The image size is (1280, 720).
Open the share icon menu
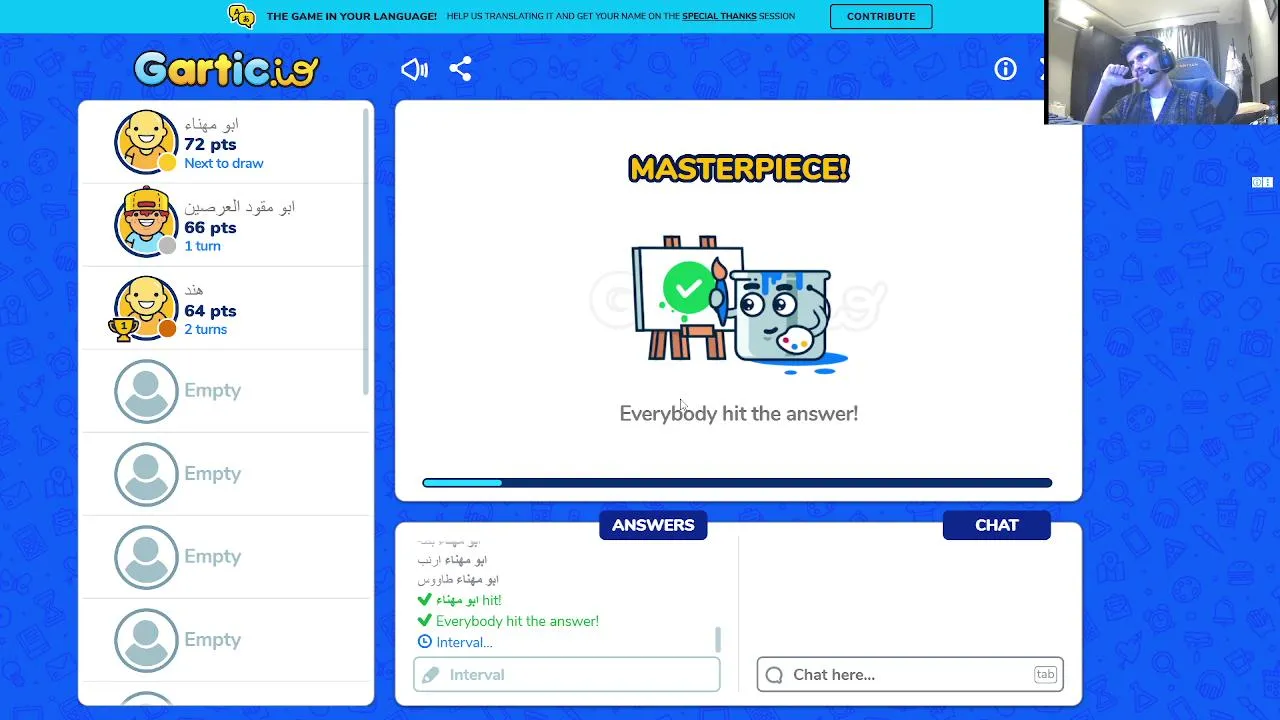[x=460, y=69]
